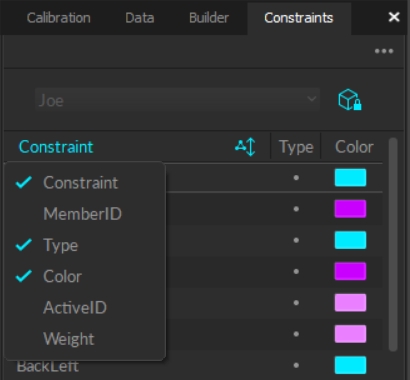Screen dimensions: 410x380
Task: Click the Color column header
Action: (x=354, y=147)
